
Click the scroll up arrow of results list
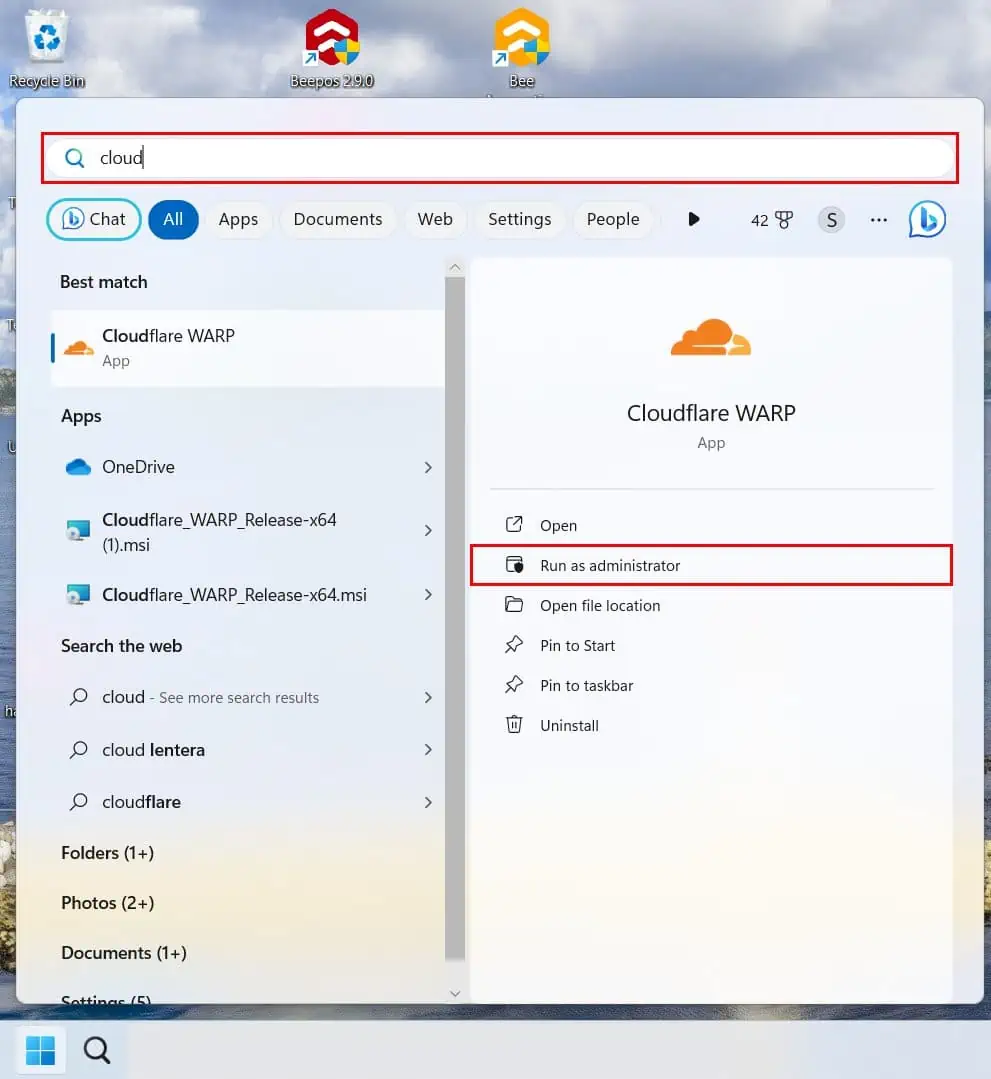click(x=455, y=267)
